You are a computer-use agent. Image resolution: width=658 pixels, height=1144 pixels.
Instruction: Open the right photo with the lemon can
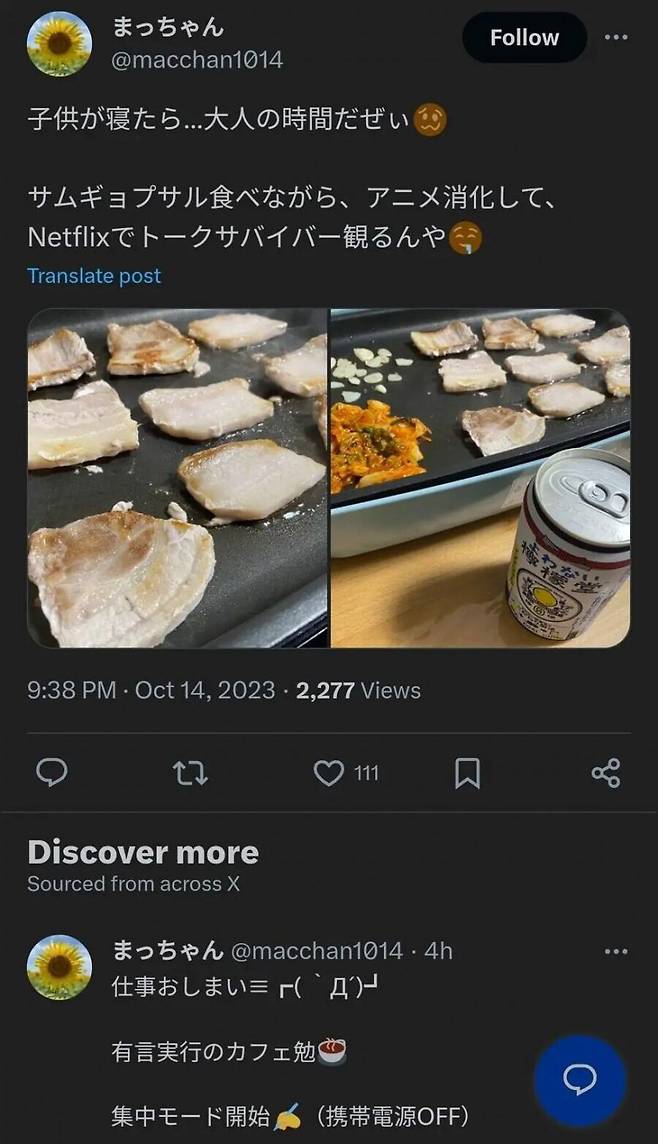point(480,478)
